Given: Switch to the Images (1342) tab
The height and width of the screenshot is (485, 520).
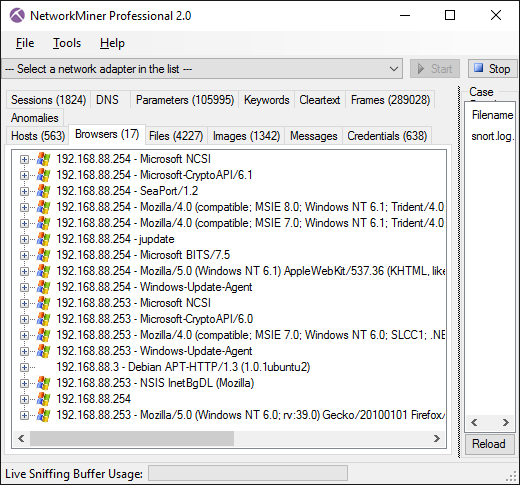Looking at the screenshot, I should 246,136.
